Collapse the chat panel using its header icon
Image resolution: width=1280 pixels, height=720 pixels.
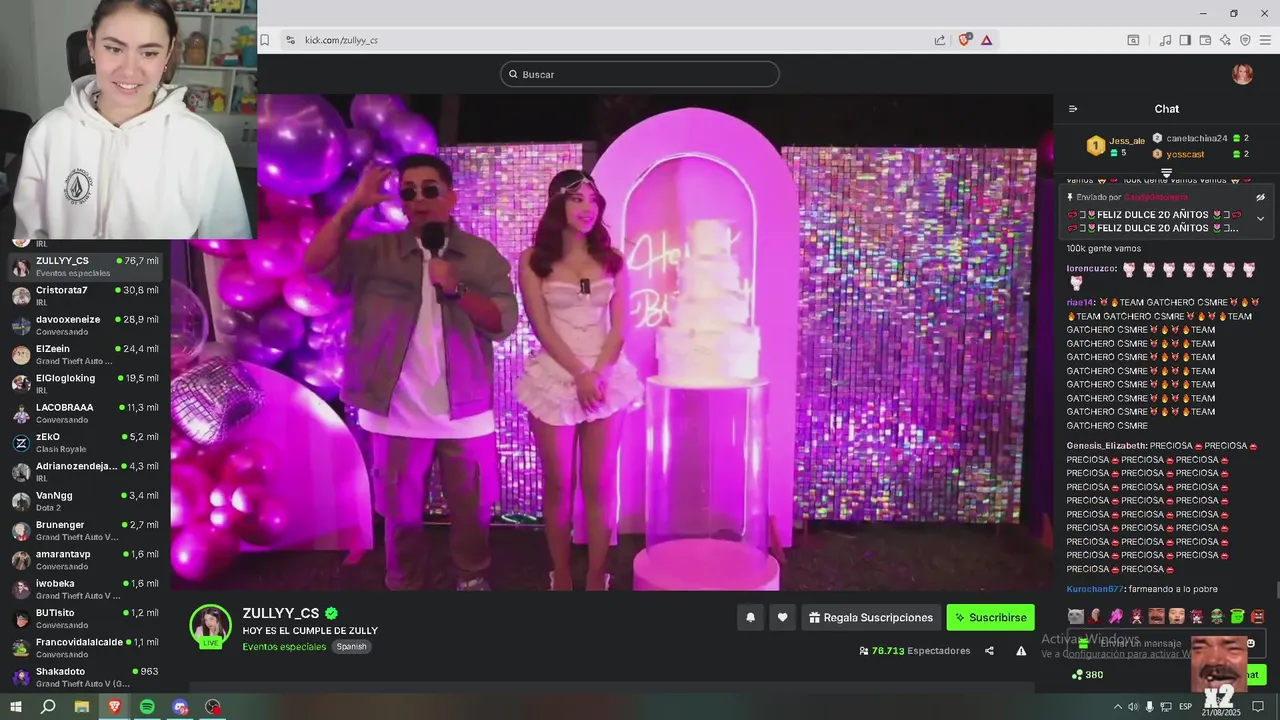(x=1073, y=109)
